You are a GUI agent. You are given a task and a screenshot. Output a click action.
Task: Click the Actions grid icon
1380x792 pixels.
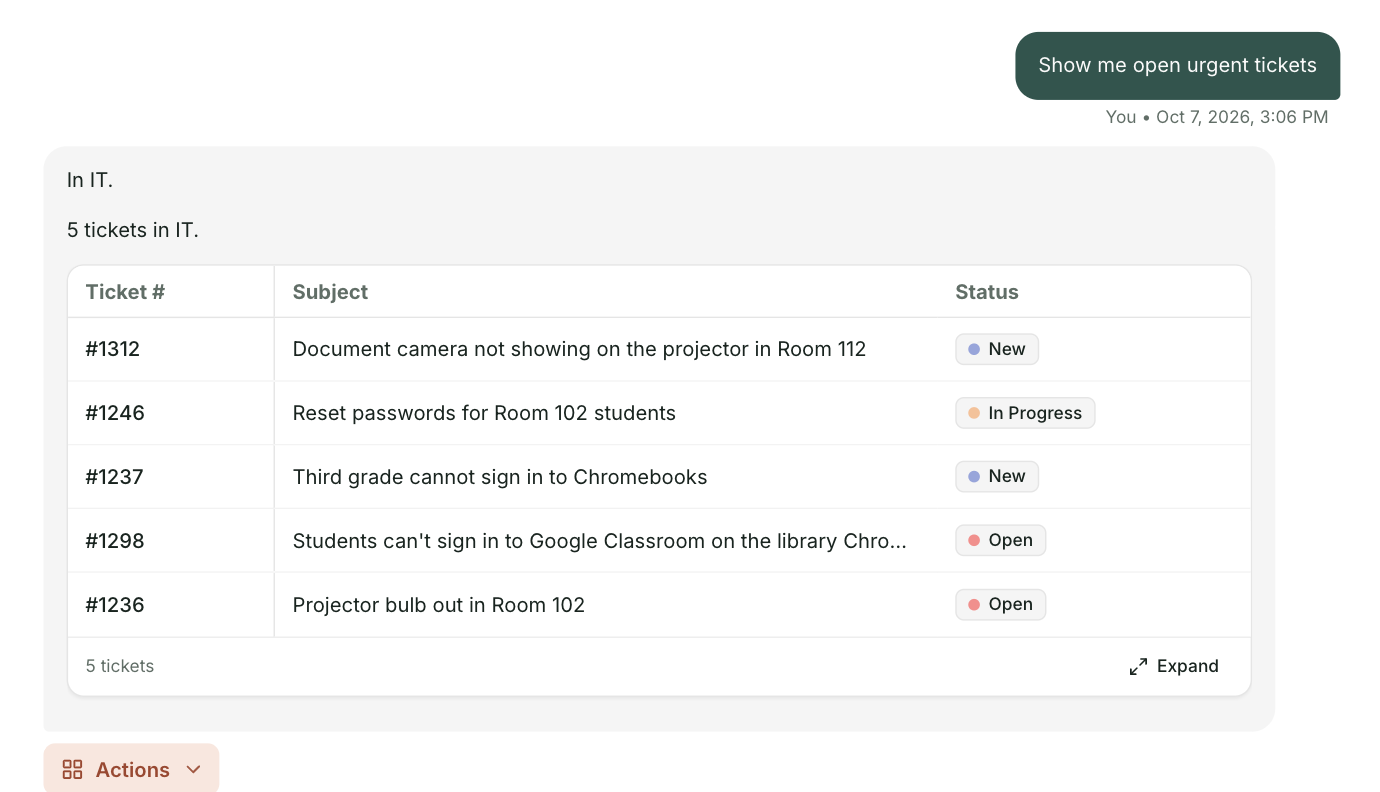pos(72,769)
